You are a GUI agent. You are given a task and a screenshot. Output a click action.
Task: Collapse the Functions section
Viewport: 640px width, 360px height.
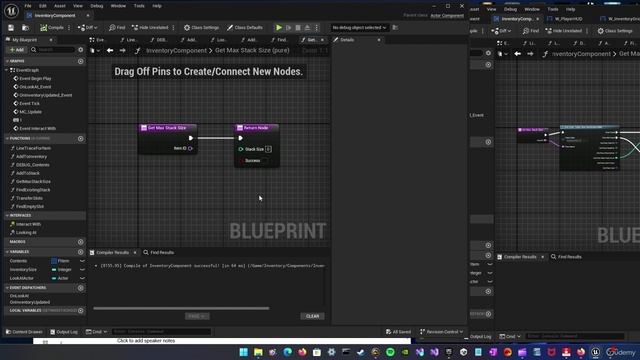pyautogui.click(x=7, y=139)
